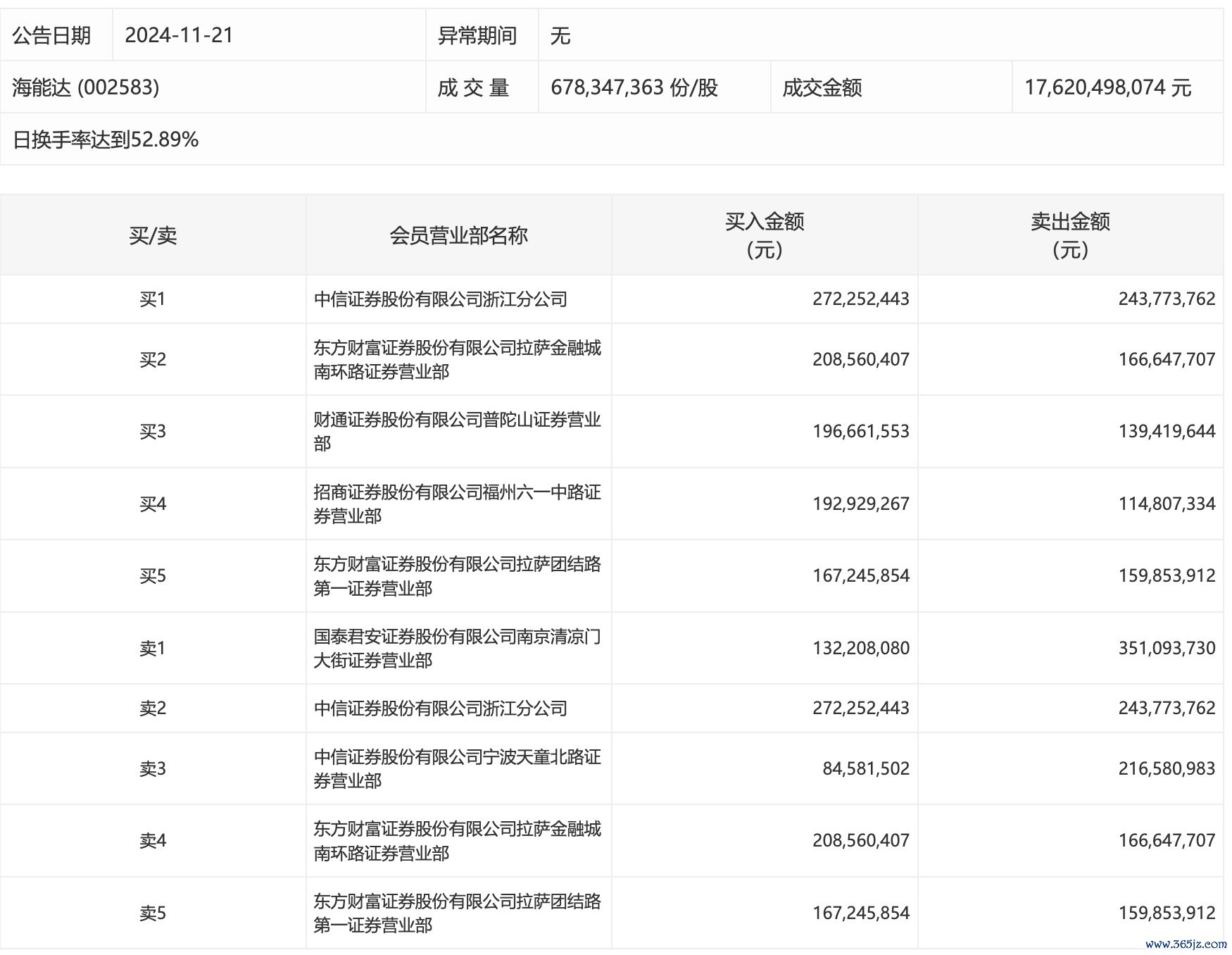Select sell amount 216,580,983
The image size is (1232, 955).
pyautogui.click(x=1167, y=768)
